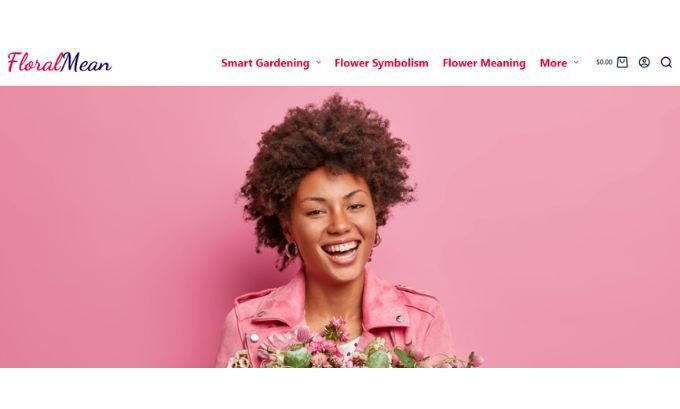
Task: Open the Smart Gardening menu item
Action: point(265,63)
